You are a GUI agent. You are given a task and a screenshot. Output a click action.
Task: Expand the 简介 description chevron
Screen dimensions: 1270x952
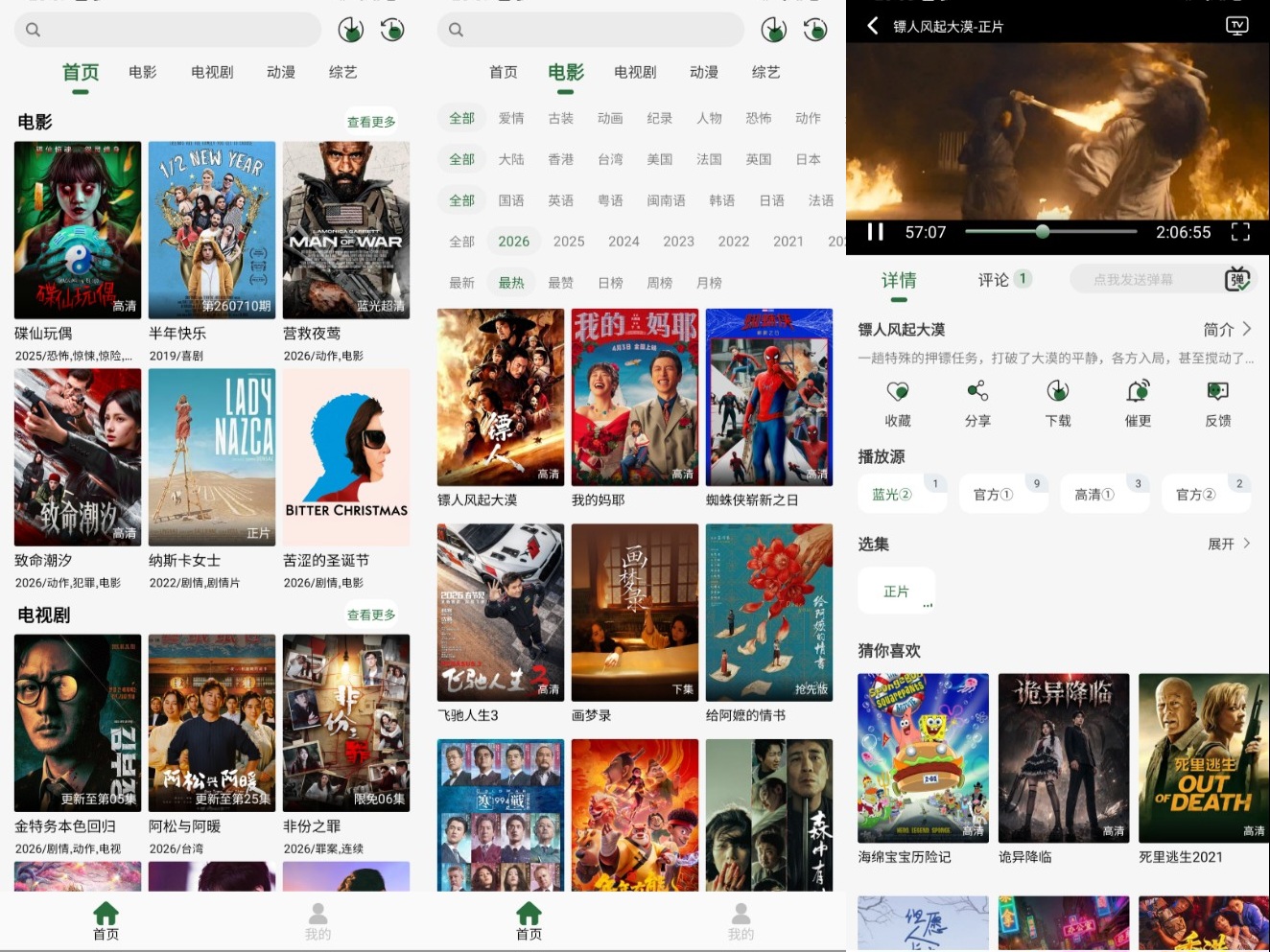click(1246, 329)
